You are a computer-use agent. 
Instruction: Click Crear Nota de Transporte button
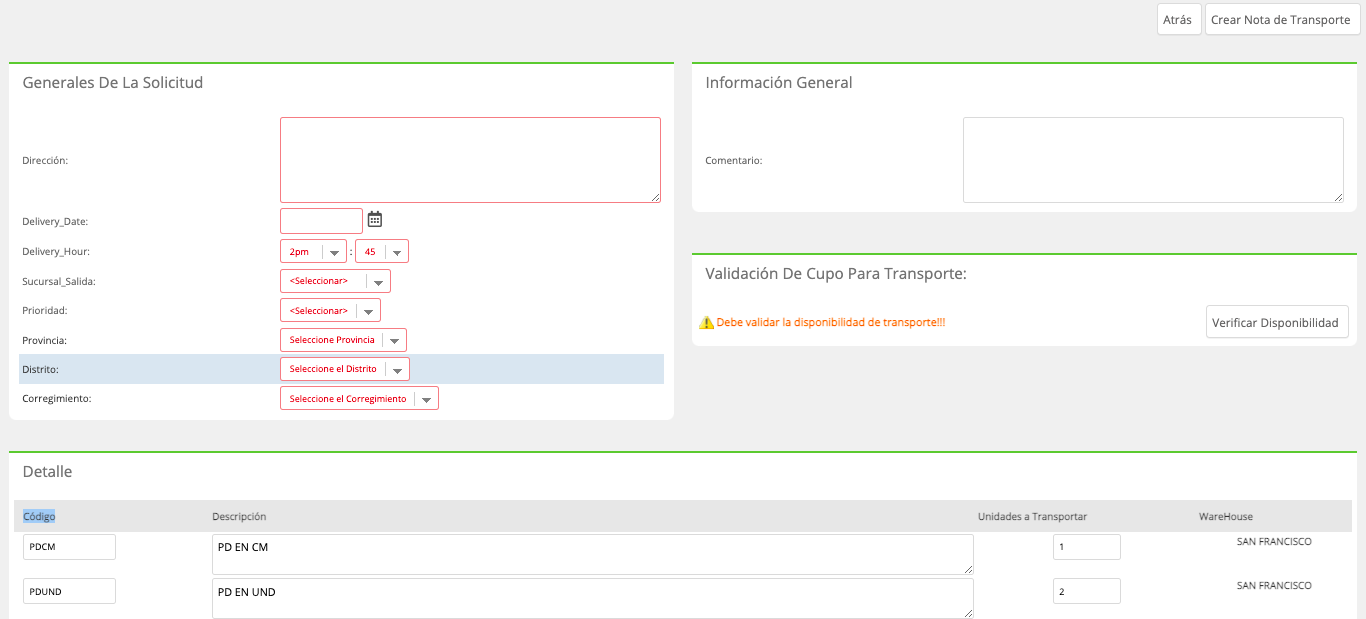(x=1282, y=20)
